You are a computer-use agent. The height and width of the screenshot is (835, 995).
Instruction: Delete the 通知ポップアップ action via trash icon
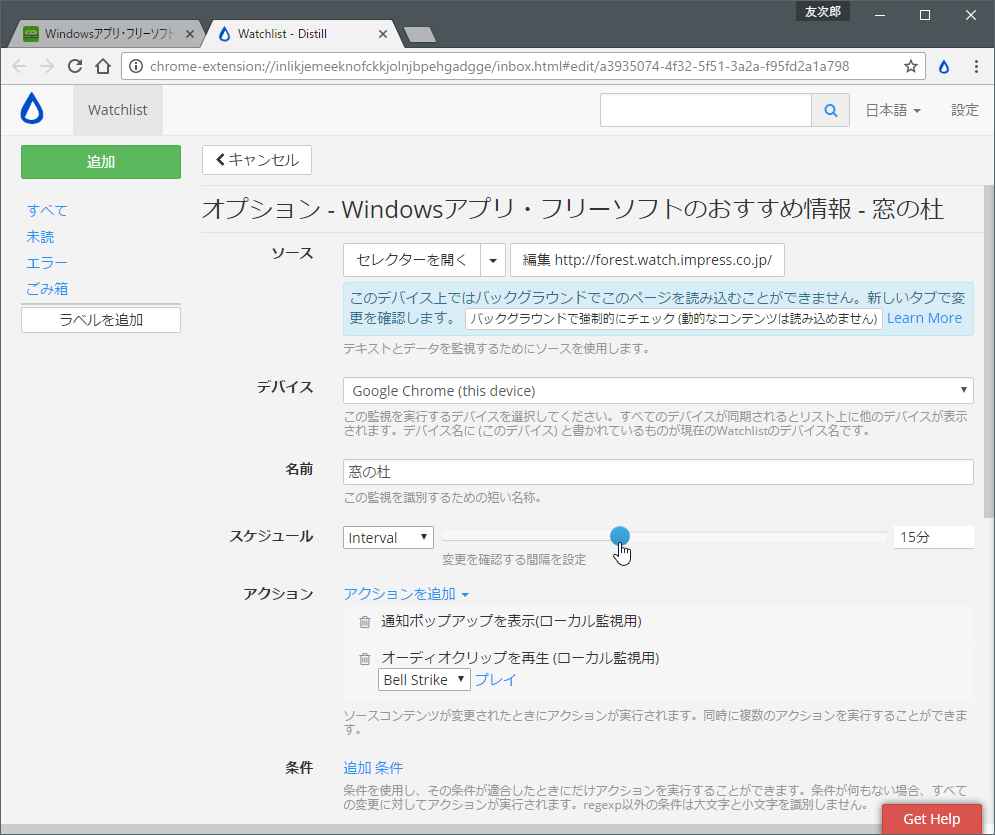pos(364,621)
